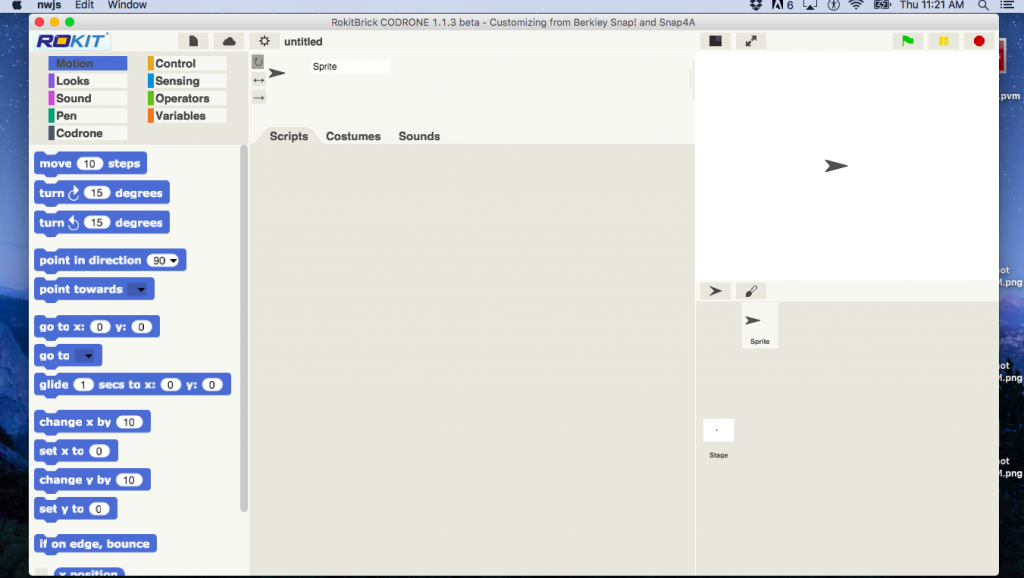The height and width of the screenshot is (578, 1024).
Task: Open the cloud menu icon
Action: tap(229, 41)
